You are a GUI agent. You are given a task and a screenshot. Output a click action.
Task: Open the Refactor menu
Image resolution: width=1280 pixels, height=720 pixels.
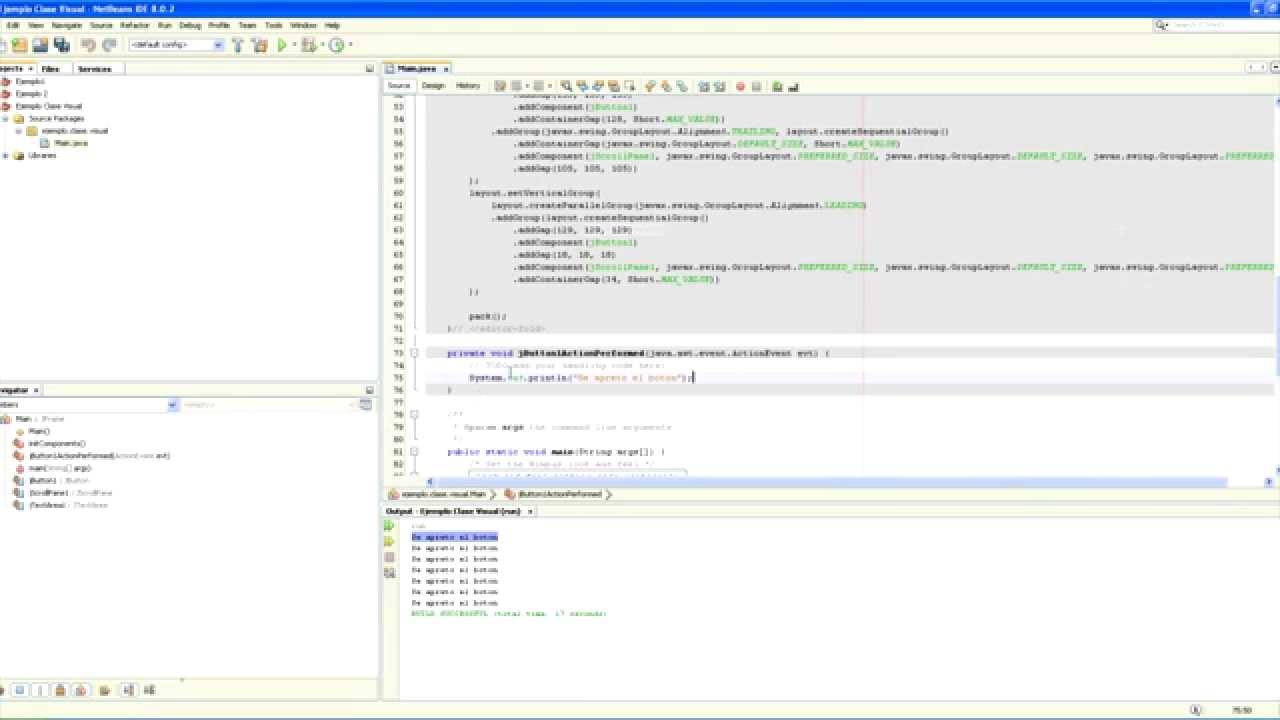(x=135, y=25)
